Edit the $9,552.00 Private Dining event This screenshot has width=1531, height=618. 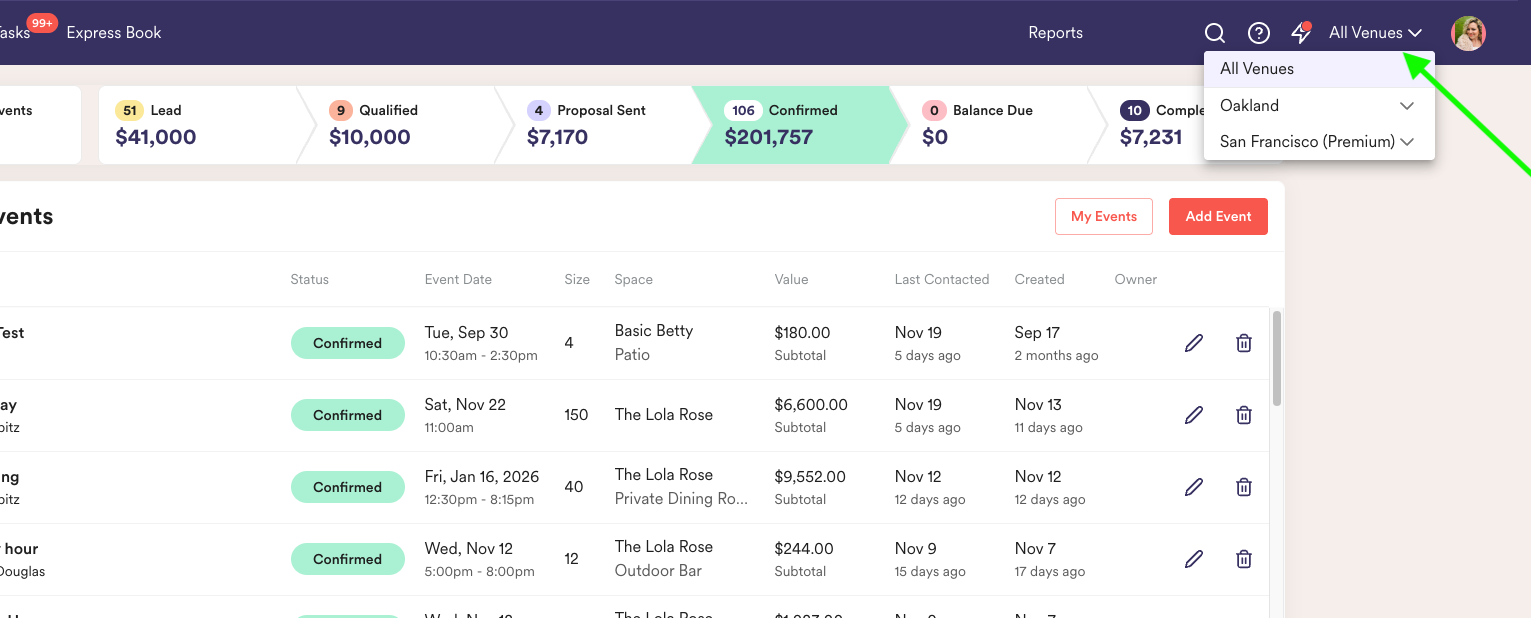pos(1194,487)
